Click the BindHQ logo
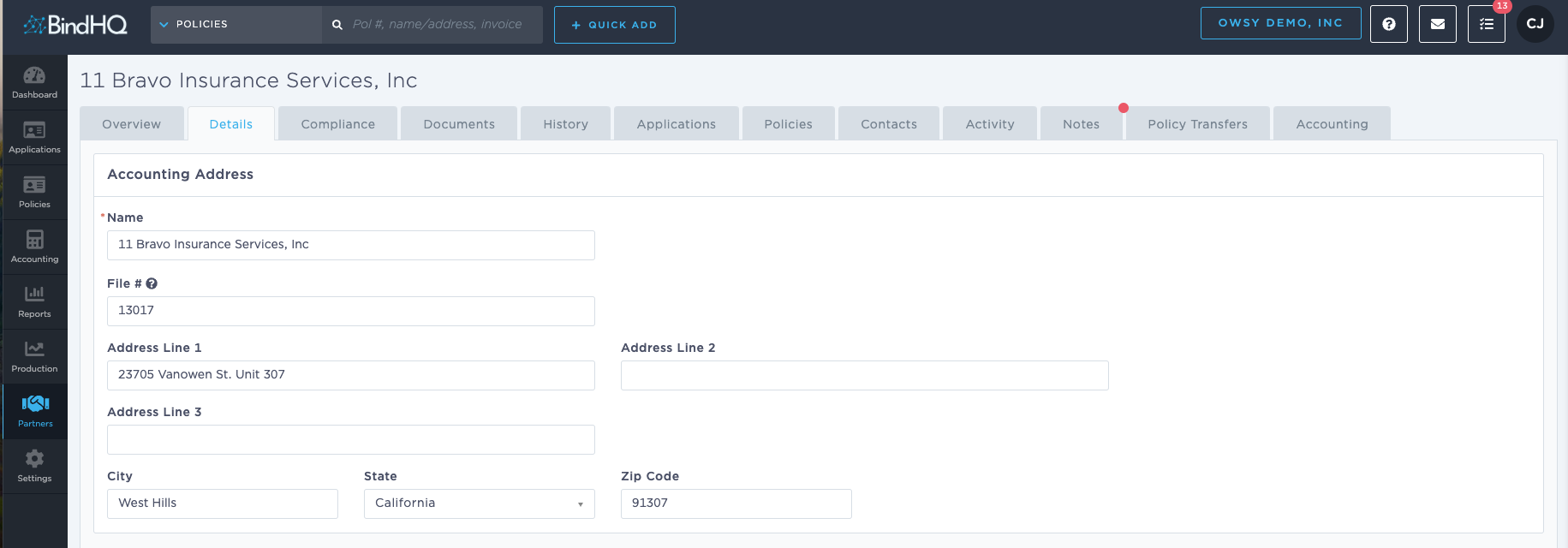This screenshot has width=1568, height=548. pyautogui.click(x=75, y=25)
